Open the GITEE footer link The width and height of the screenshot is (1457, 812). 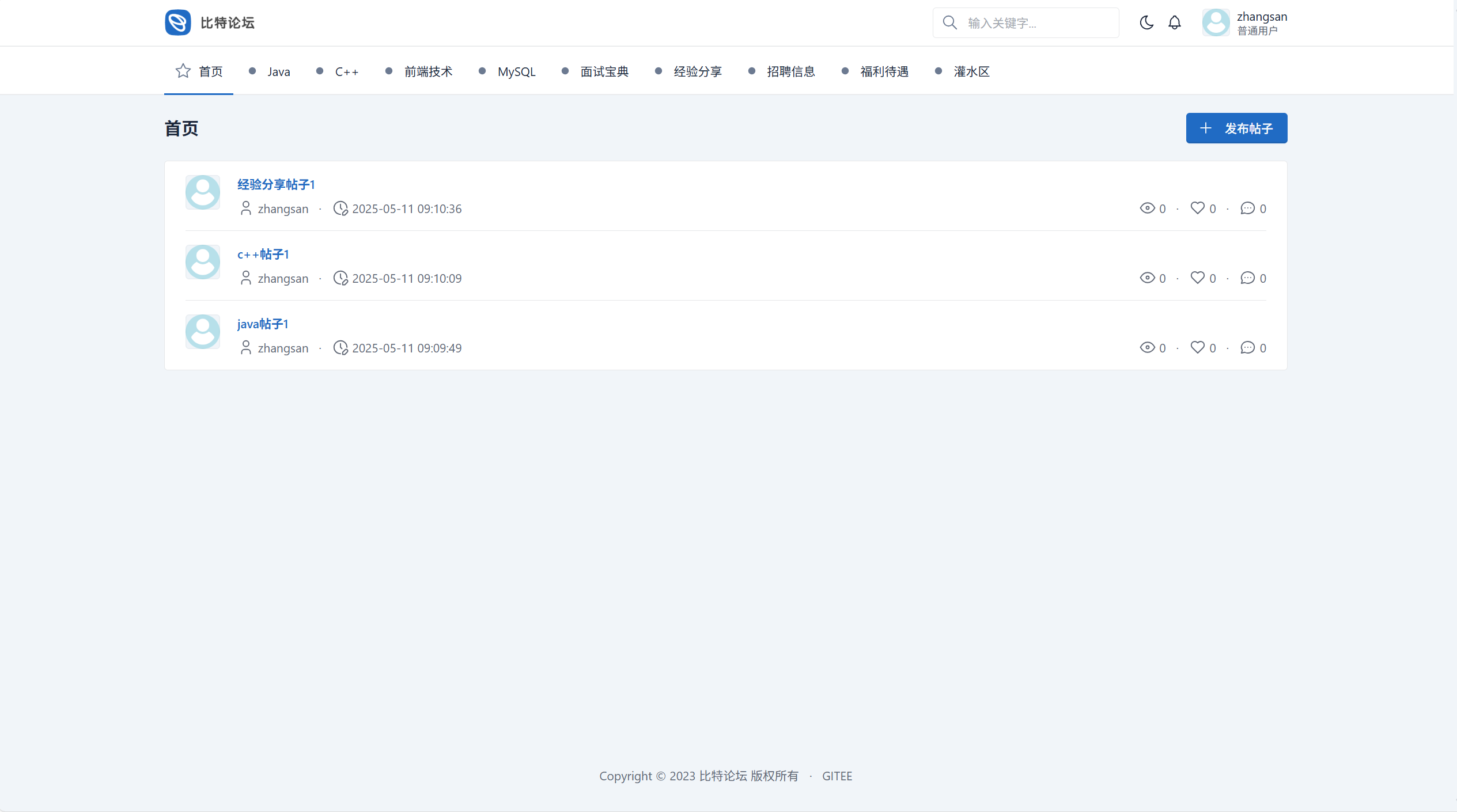(837, 776)
